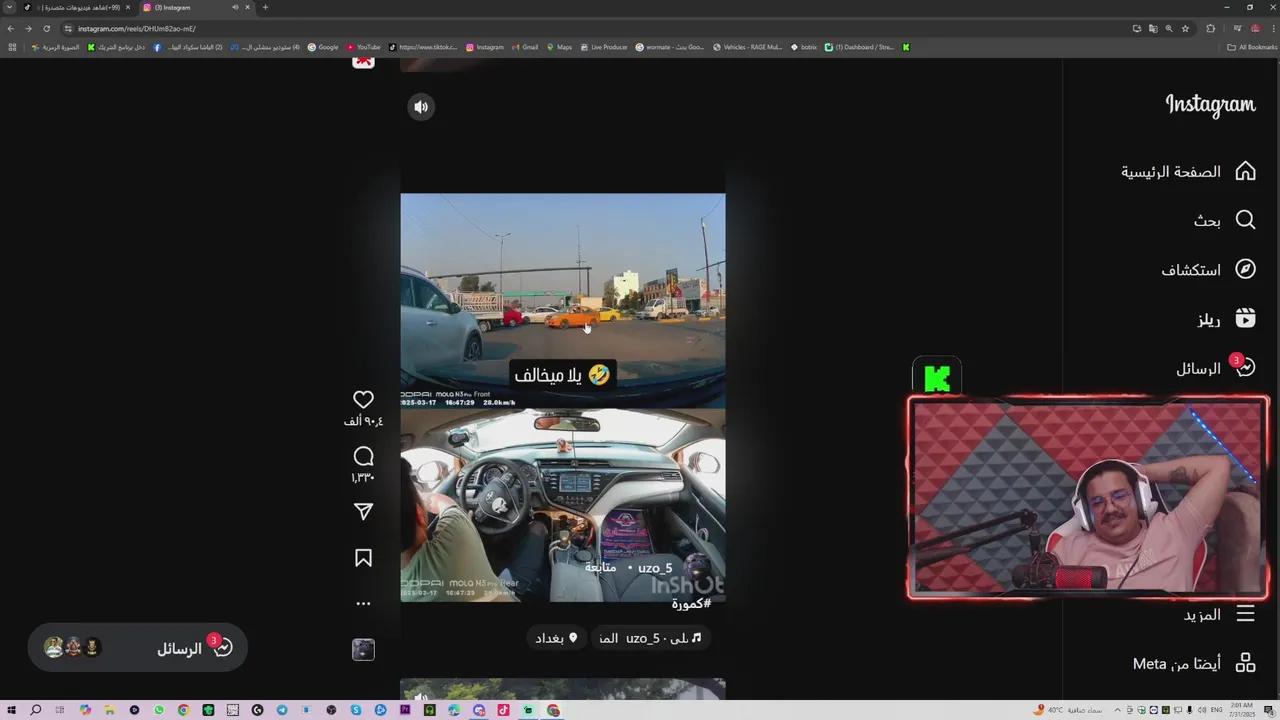1280x720 pixels.
Task: Go to الصفحة الرئيسية home icon
Action: click(x=1245, y=171)
